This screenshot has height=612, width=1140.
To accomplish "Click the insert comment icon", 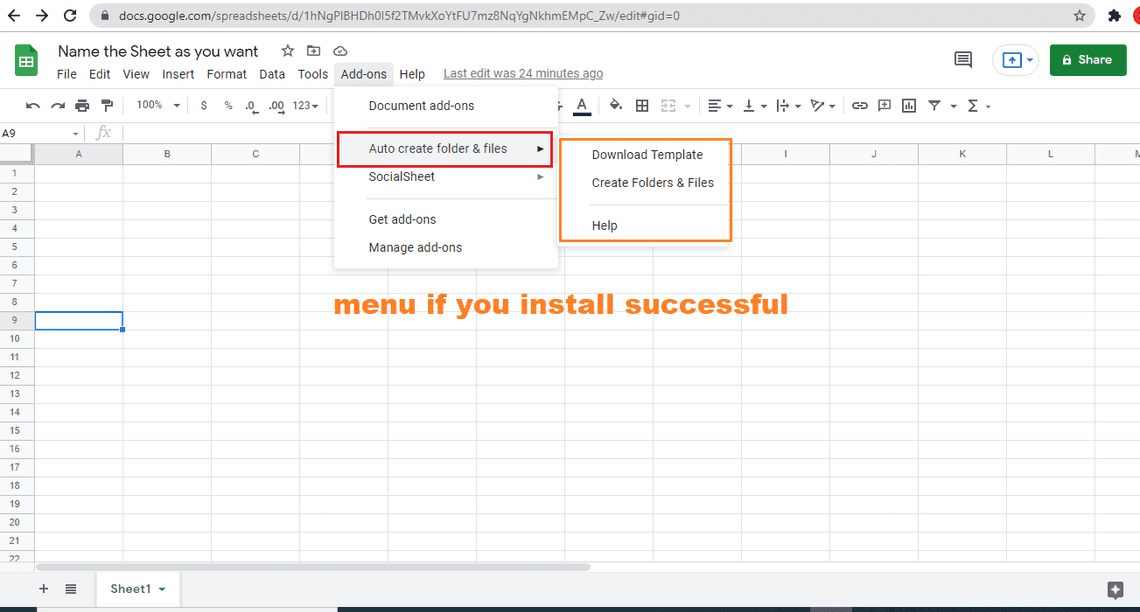I will point(884,106).
